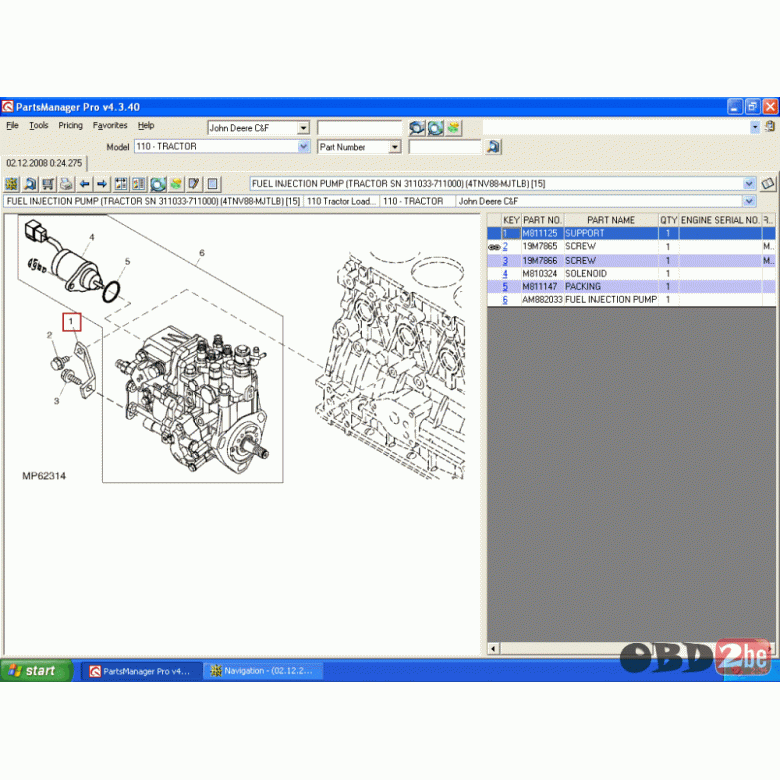This screenshot has height=780, width=780.
Task: Click the money pricing icon in section toolbar
Action: click(176, 184)
